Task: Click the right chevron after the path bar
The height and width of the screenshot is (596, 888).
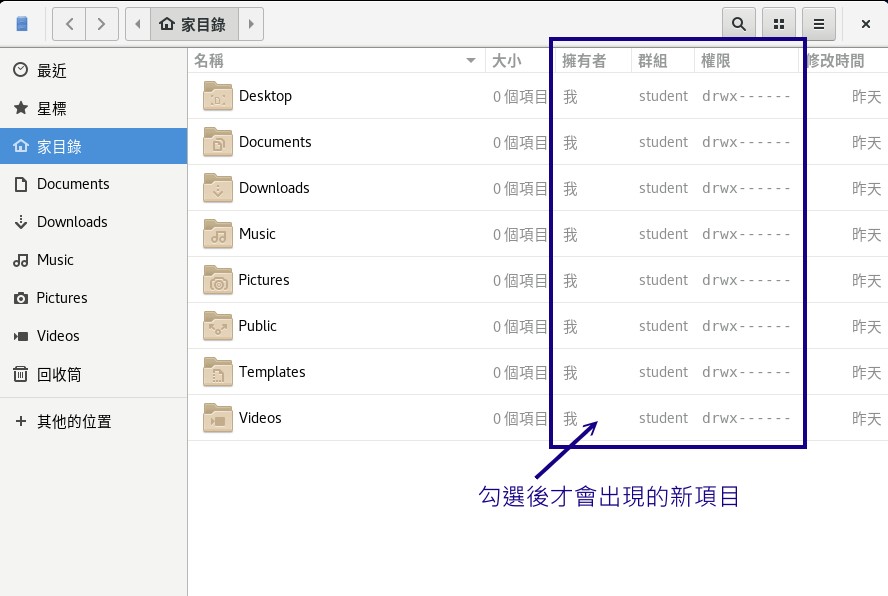Action: point(253,23)
